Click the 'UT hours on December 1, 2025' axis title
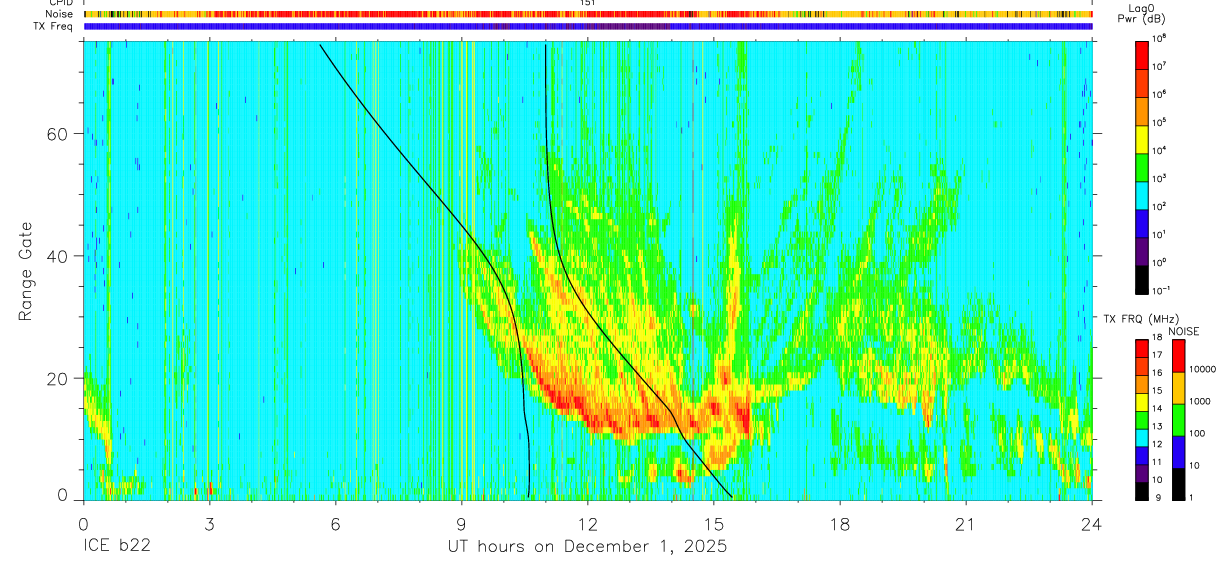The height and width of the screenshot is (567, 1228). 587,547
